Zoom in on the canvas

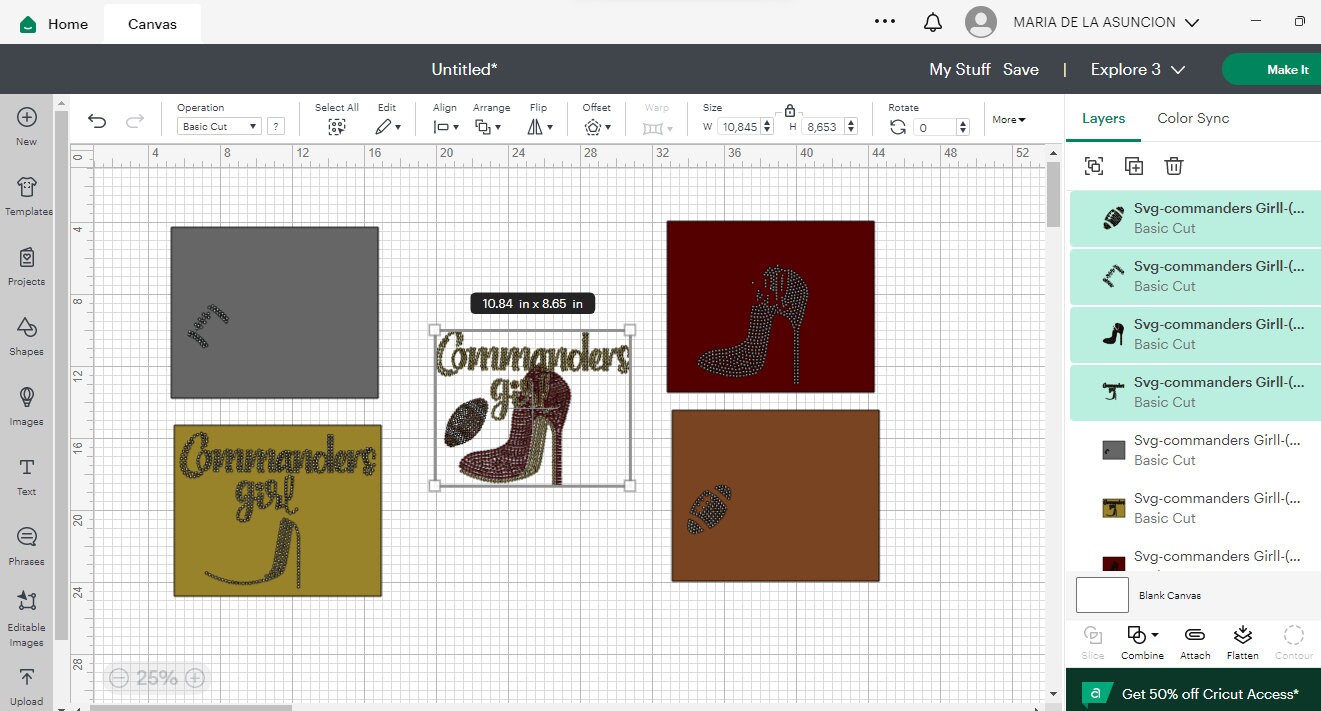pyautogui.click(x=195, y=678)
